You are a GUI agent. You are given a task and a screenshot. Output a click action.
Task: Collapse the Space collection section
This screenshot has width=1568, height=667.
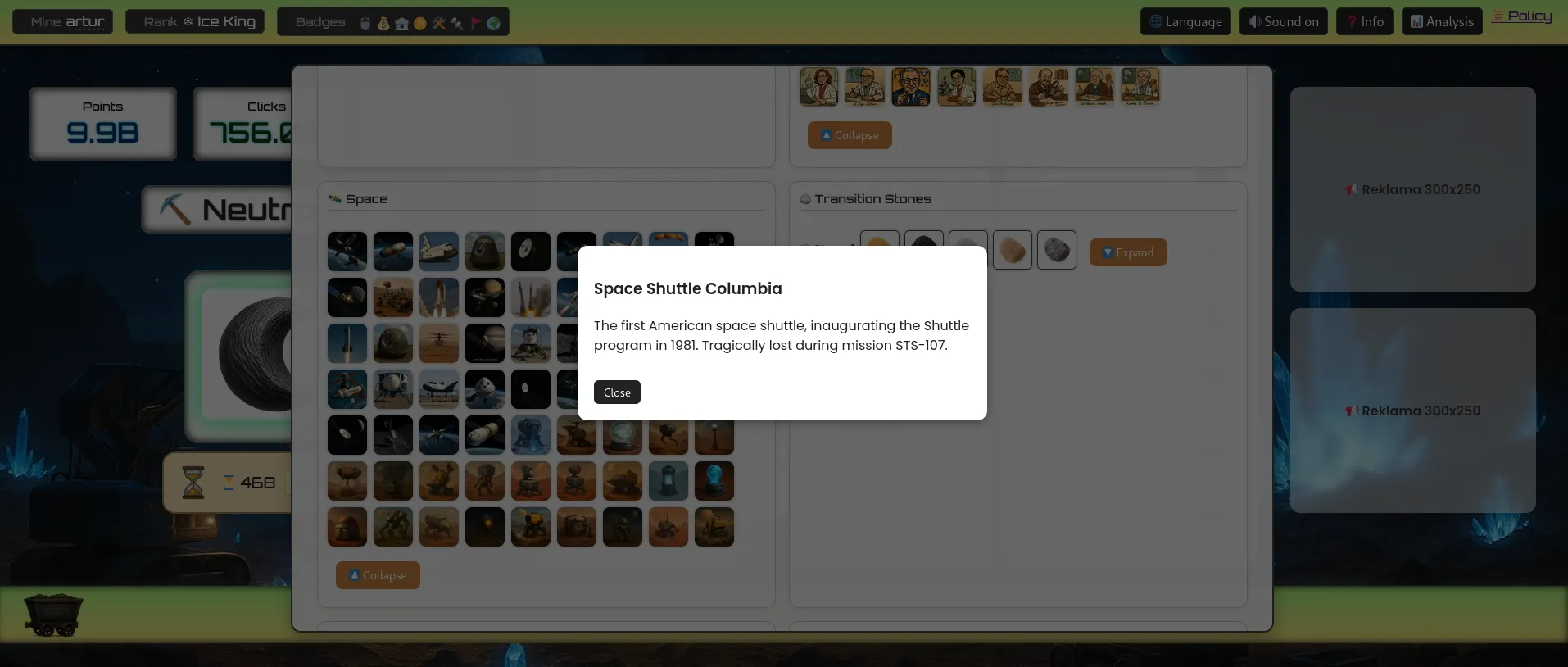(x=378, y=575)
